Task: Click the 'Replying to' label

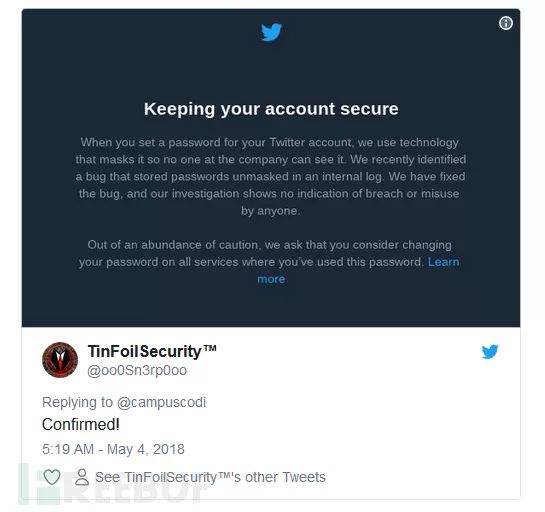Action: click(x=78, y=402)
